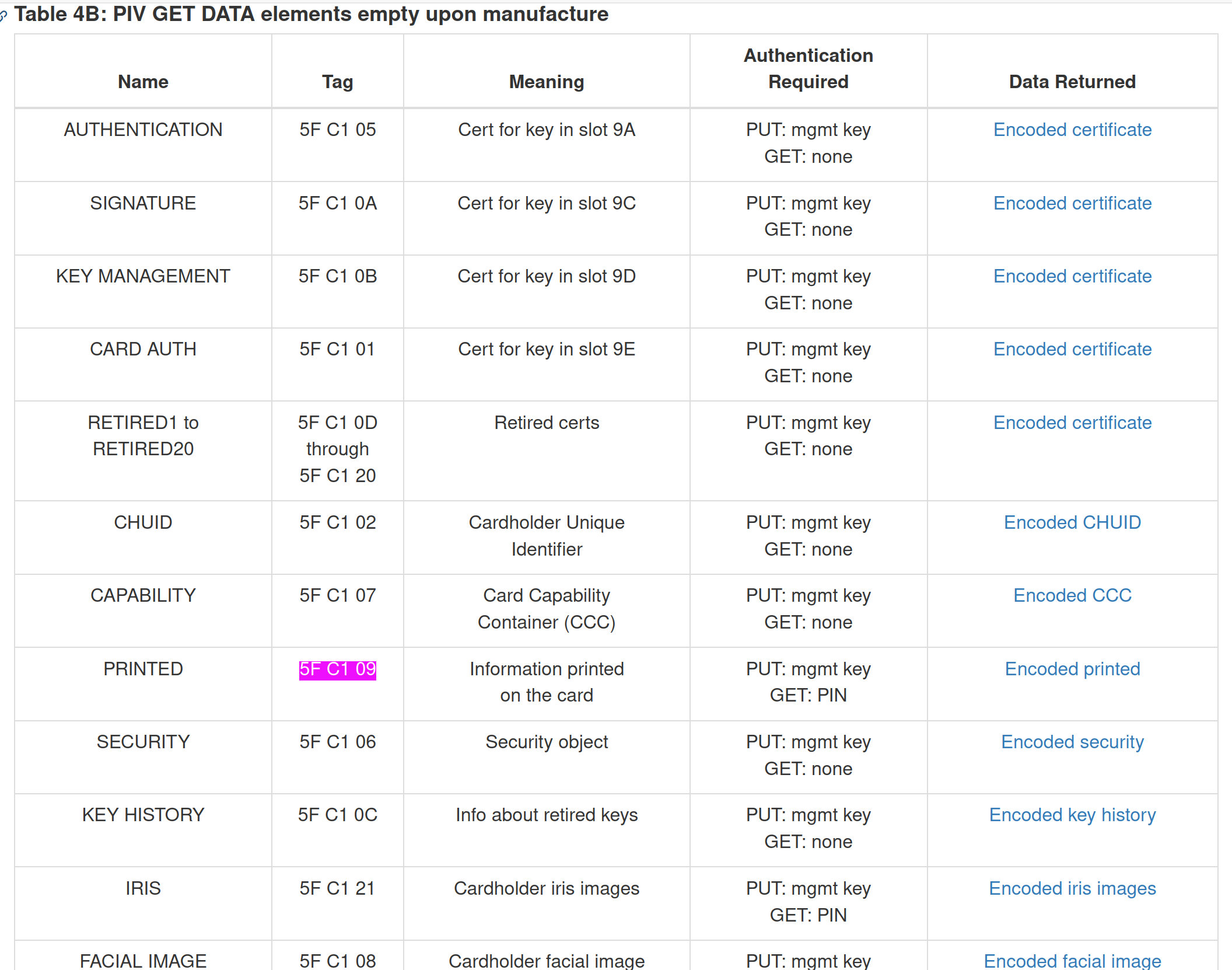Click the Table 4B heading text
1232x970 pixels.
tap(309, 14)
